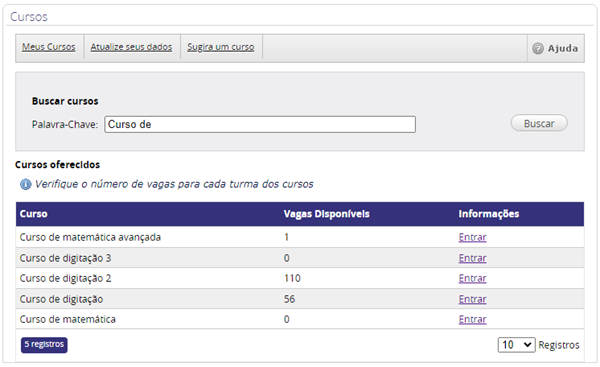The width and height of the screenshot is (600, 367).
Task: Open the Sugira um curso tab
Action: tap(220, 47)
